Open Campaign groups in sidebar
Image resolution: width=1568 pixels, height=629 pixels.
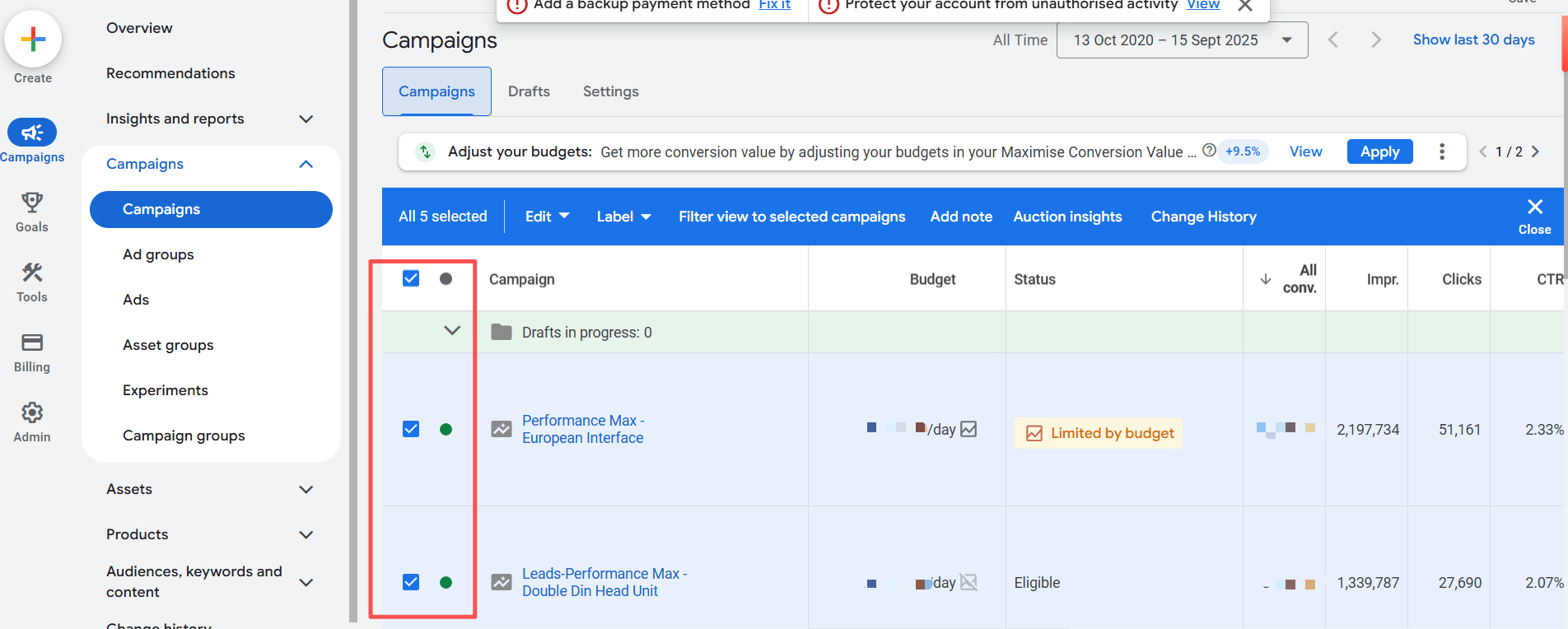point(184,436)
